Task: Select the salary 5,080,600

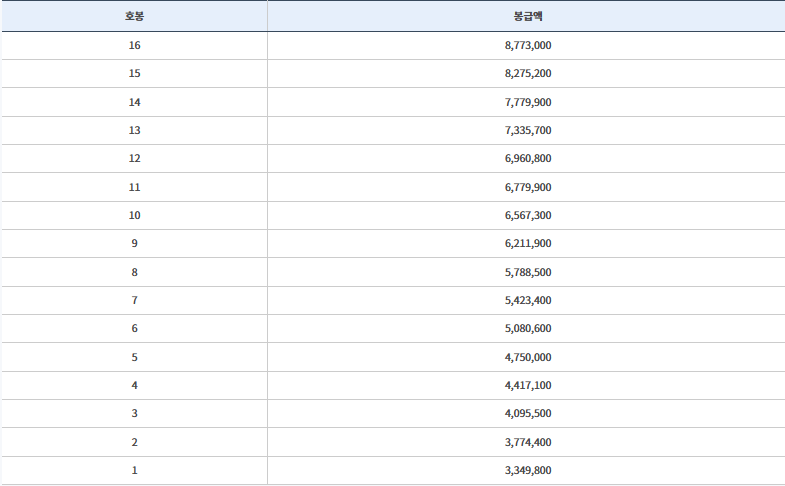Action: 528,329
